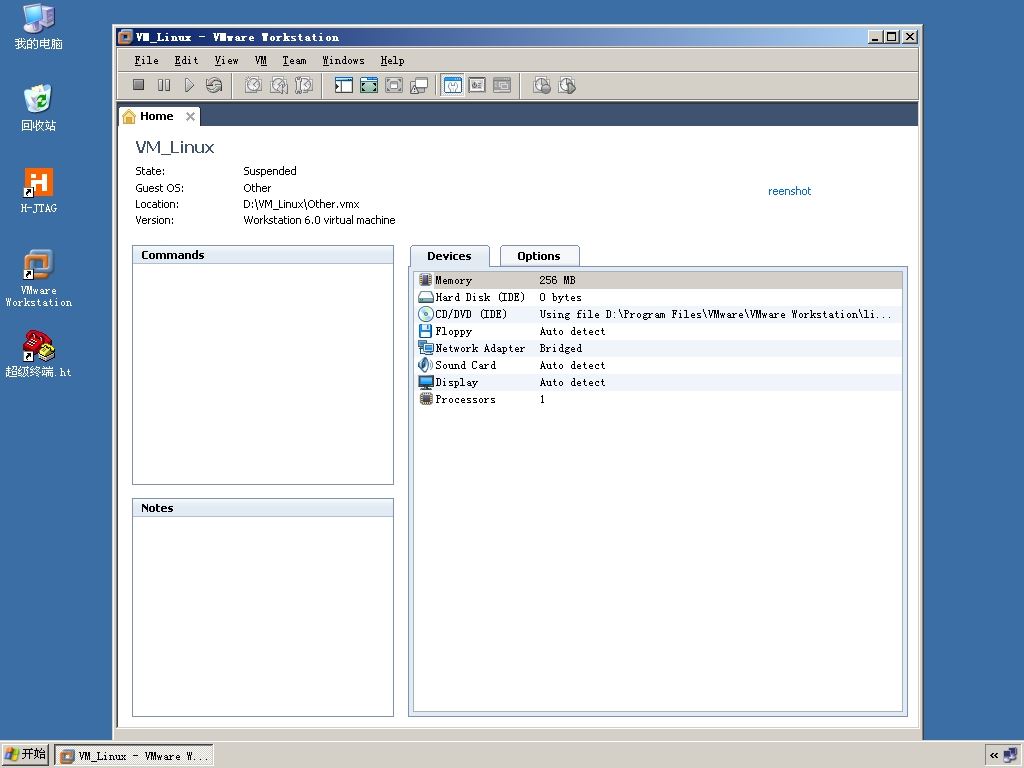Click the VM_Linux heading in summary
Image resolution: width=1024 pixels, height=768 pixels.
(174, 147)
